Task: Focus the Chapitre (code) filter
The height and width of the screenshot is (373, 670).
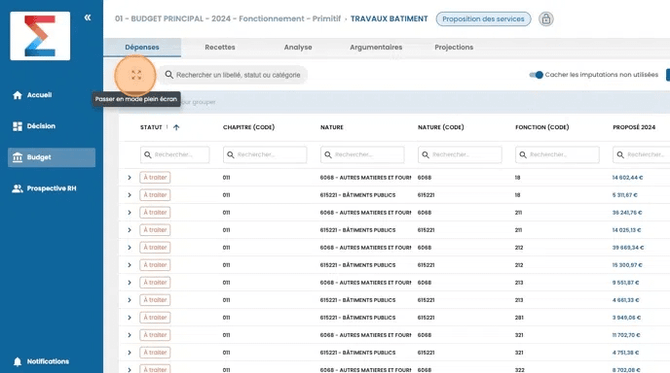Action: pyautogui.click(x=264, y=155)
